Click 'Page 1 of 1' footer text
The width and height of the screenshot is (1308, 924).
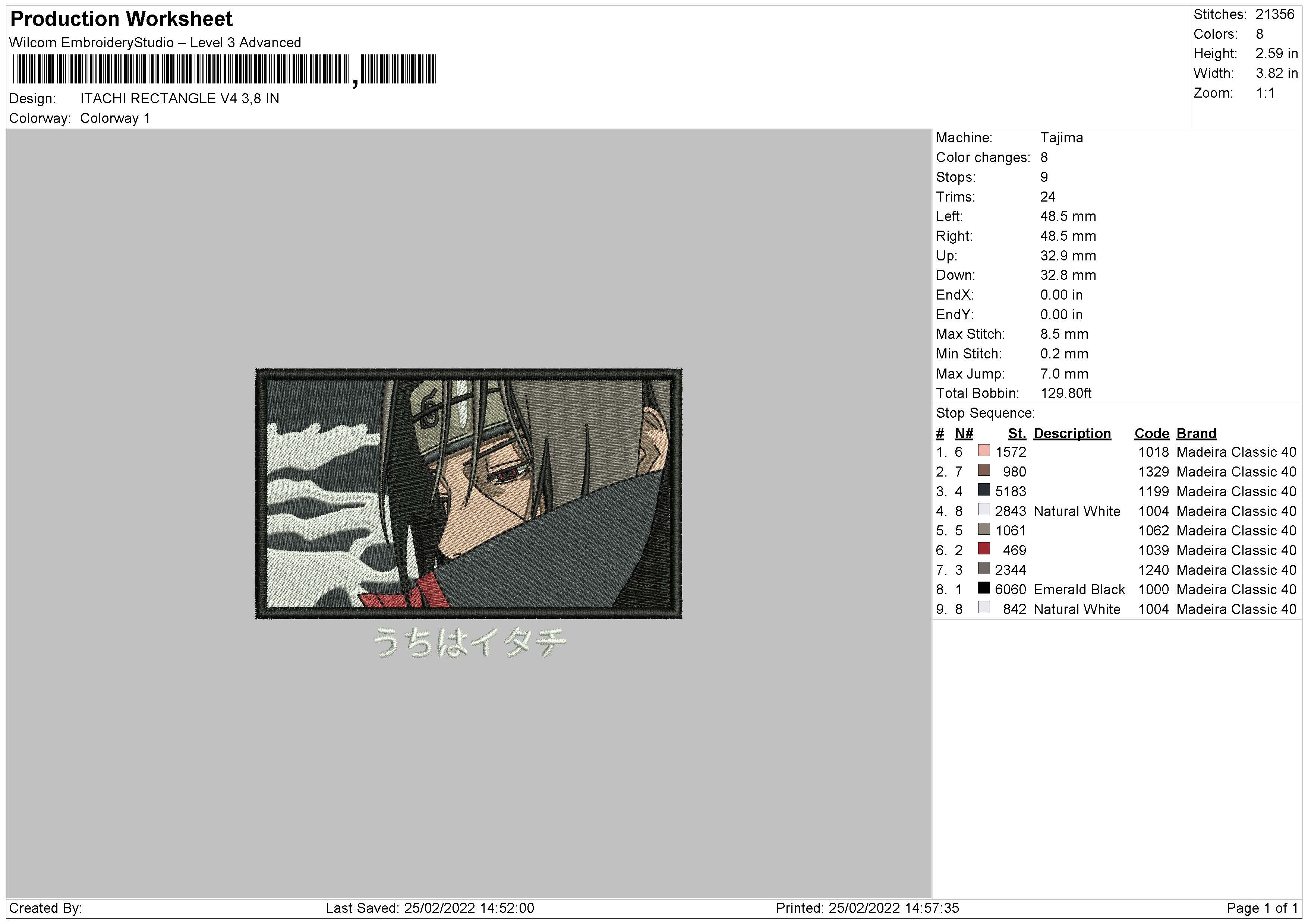(x=1262, y=908)
